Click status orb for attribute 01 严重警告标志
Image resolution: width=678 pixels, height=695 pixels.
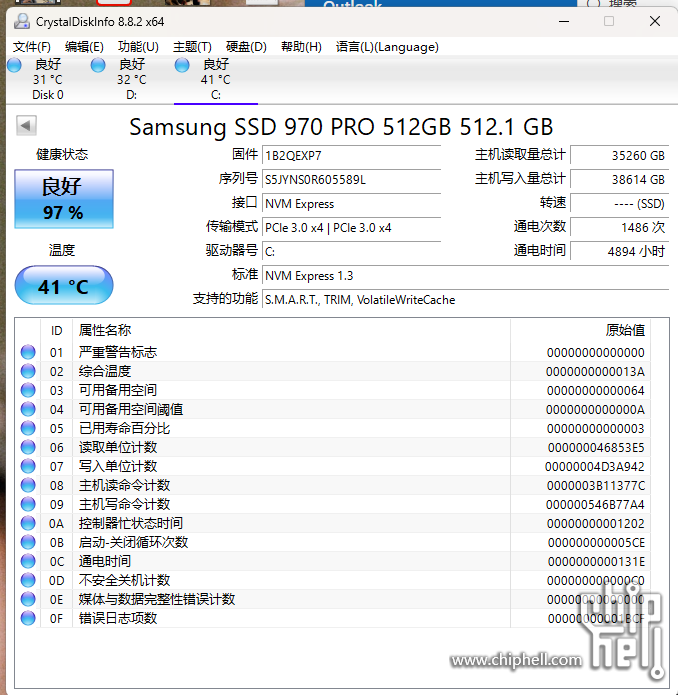pos(28,352)
